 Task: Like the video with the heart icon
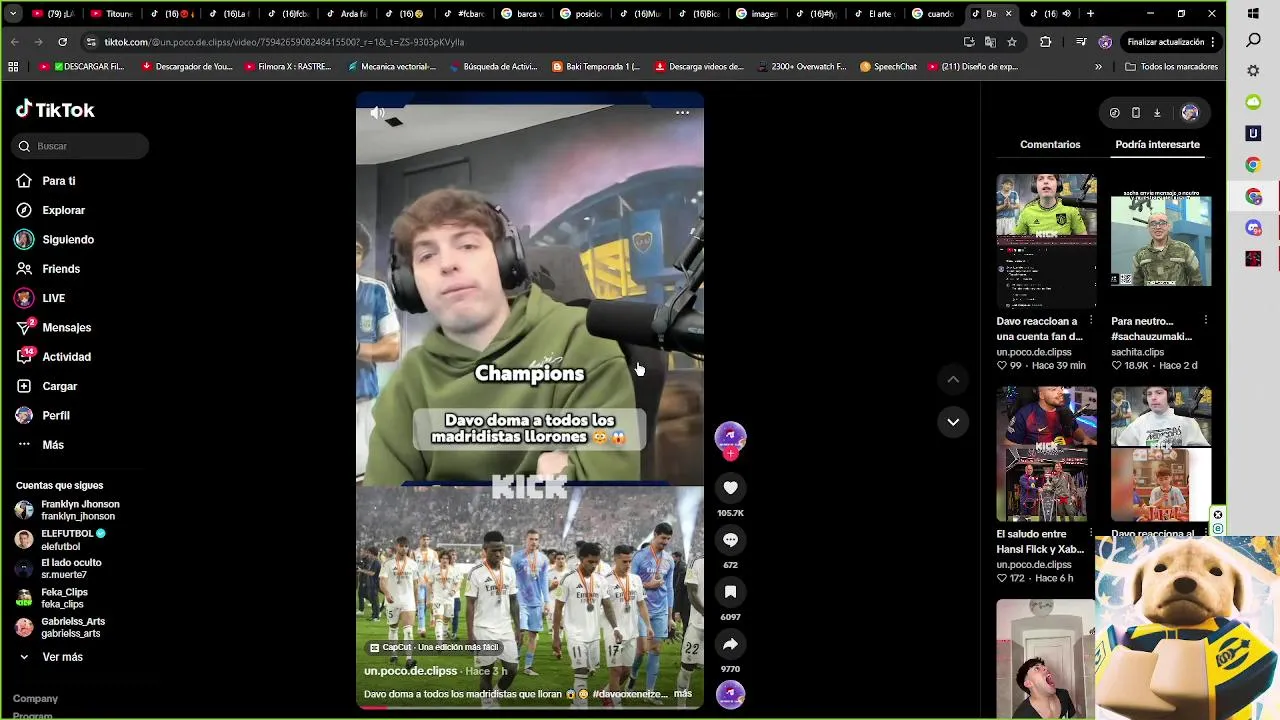tap(730, 488)
